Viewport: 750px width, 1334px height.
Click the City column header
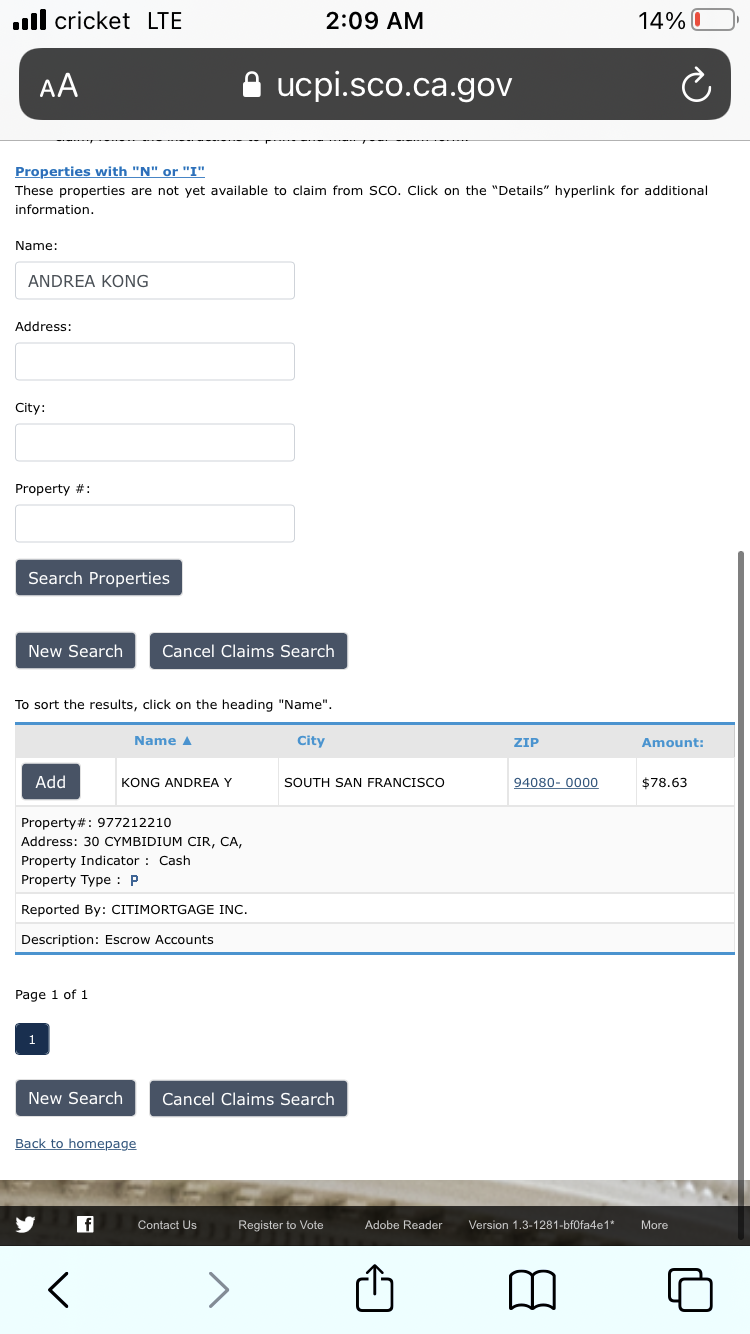tap(311, 740)
